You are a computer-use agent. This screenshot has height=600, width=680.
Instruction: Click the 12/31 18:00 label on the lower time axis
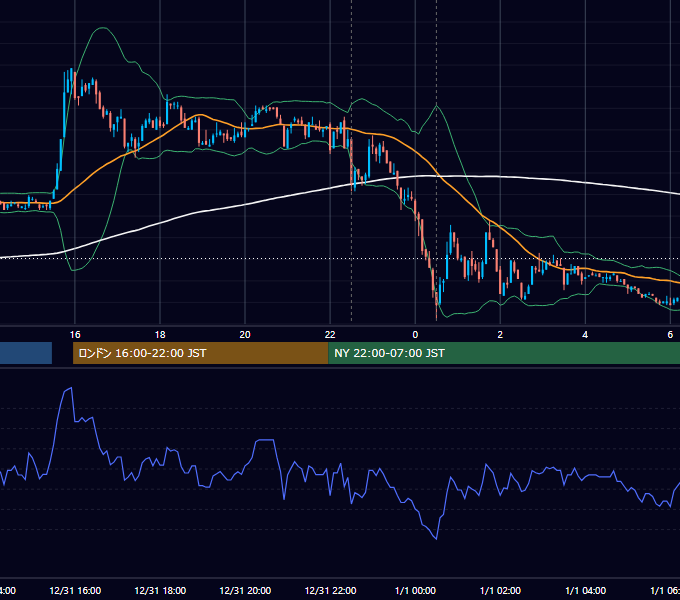click(x=160, y=590)
